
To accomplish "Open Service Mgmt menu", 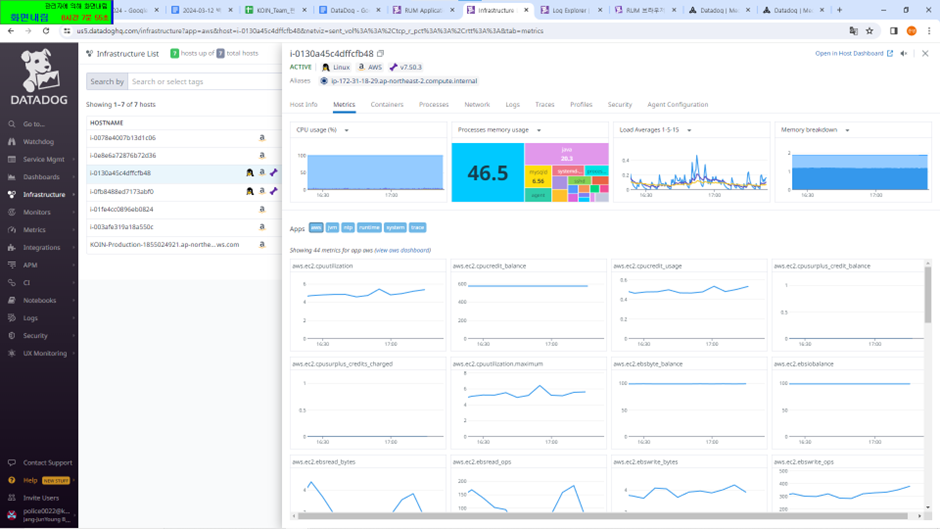I will pos(43,160).
